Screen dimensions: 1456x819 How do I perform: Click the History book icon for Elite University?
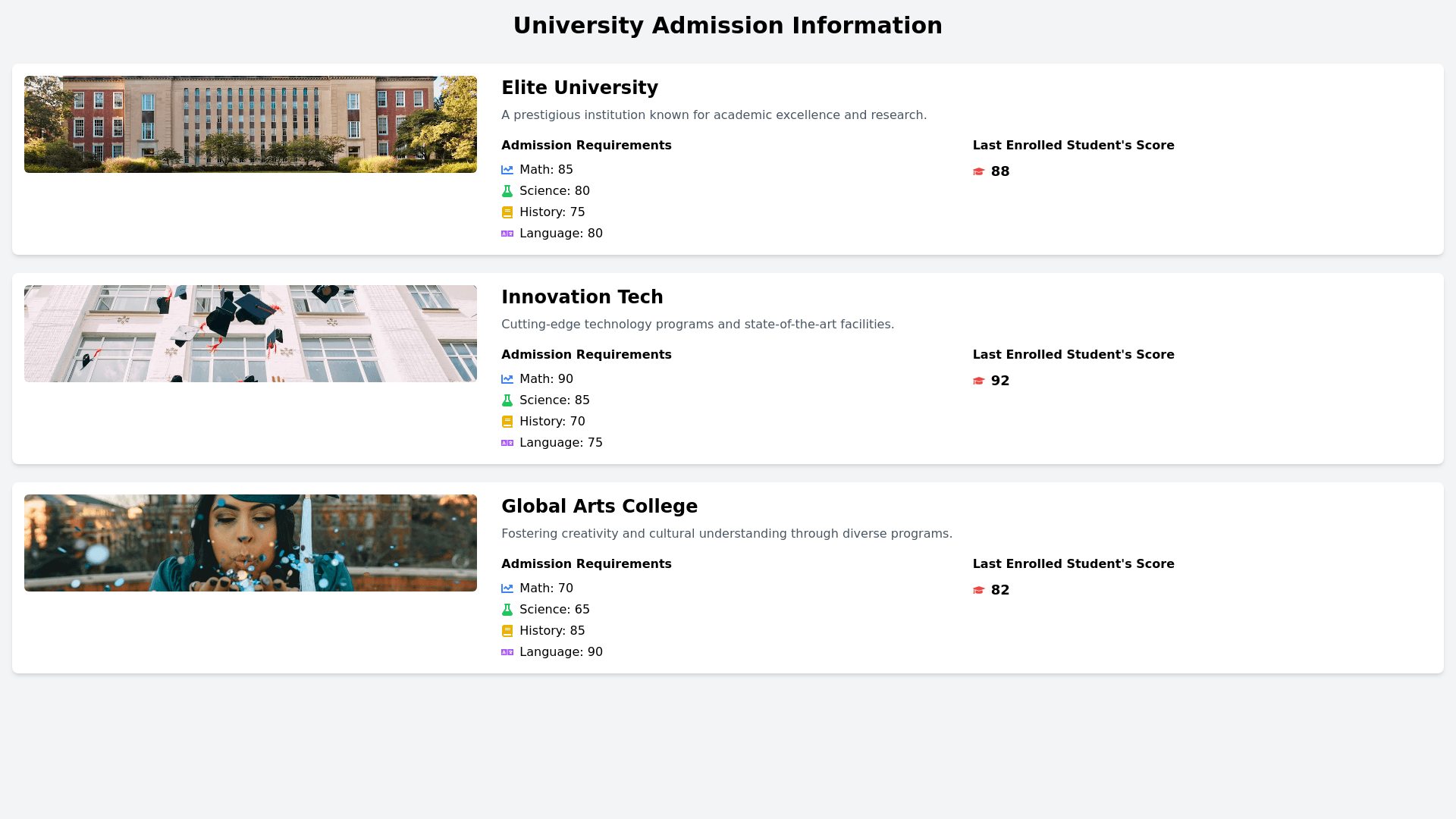[x=507, y=212]
